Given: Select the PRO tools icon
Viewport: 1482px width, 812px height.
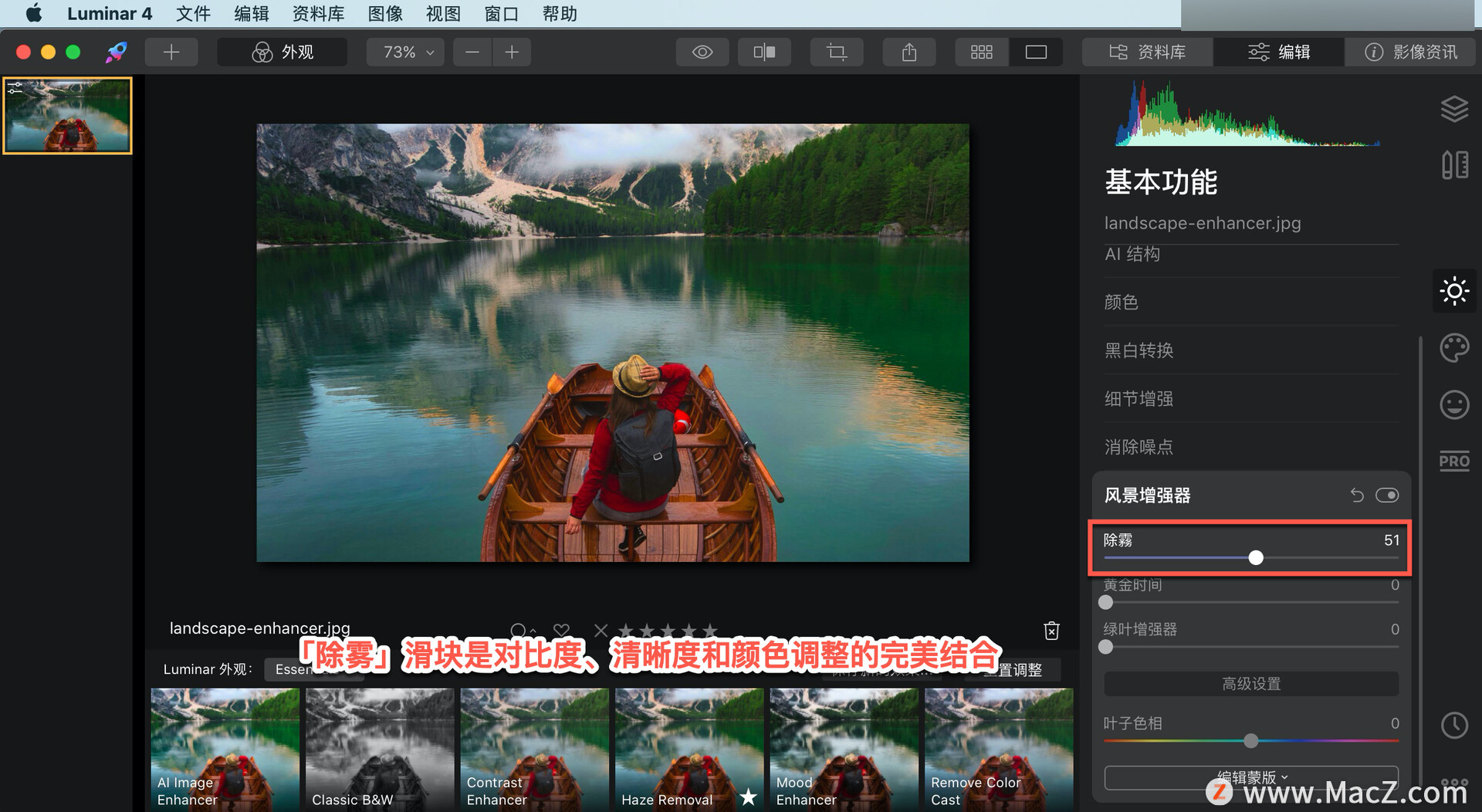Looking at the screenshot, I should coord(1454,462).
